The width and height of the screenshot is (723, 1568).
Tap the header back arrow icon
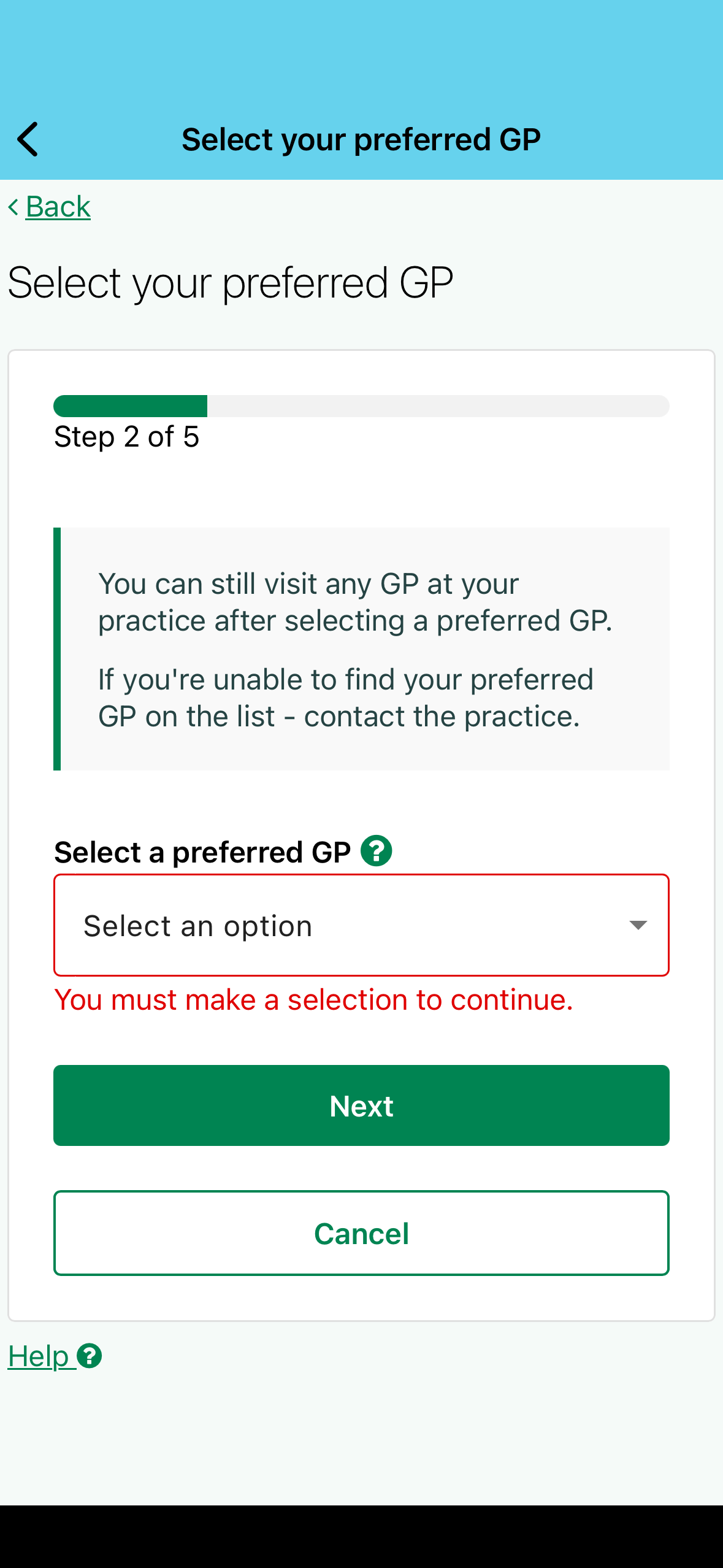(x=28, y=139)
